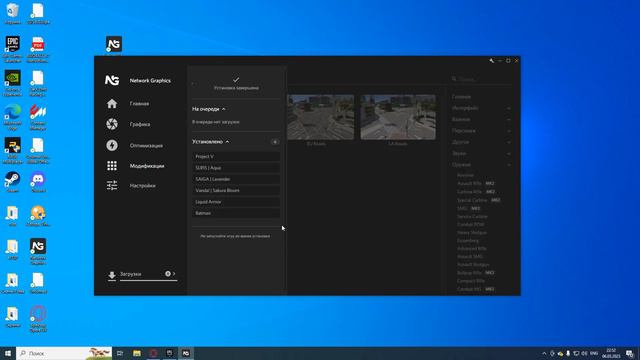This screenshot has height=360, width=640.
Task: Open Task View on the taskbar
Action: point(120,353)
